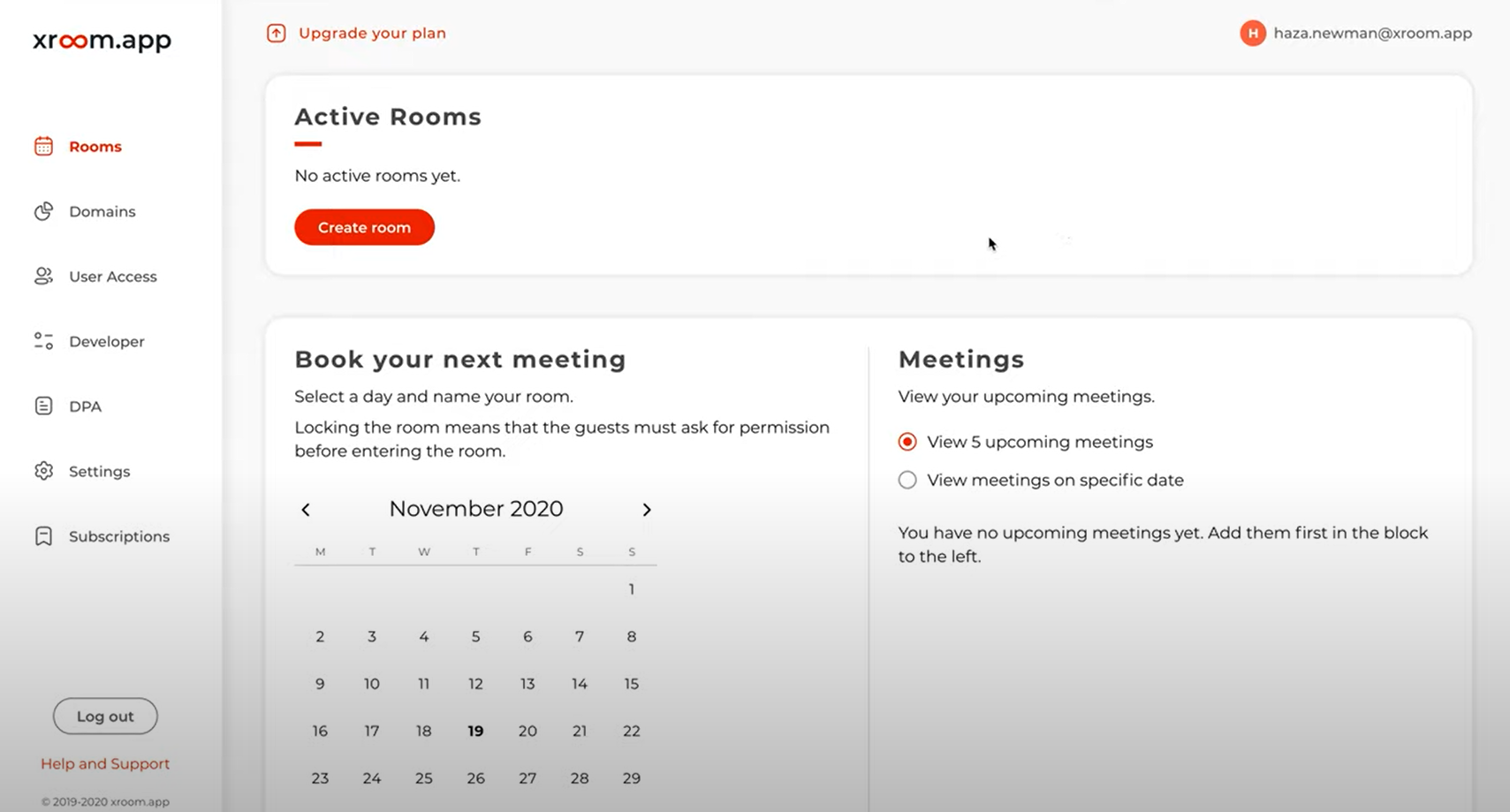Open the Help and Support link
The image size is (1510, 812).
tap(105, 763)
